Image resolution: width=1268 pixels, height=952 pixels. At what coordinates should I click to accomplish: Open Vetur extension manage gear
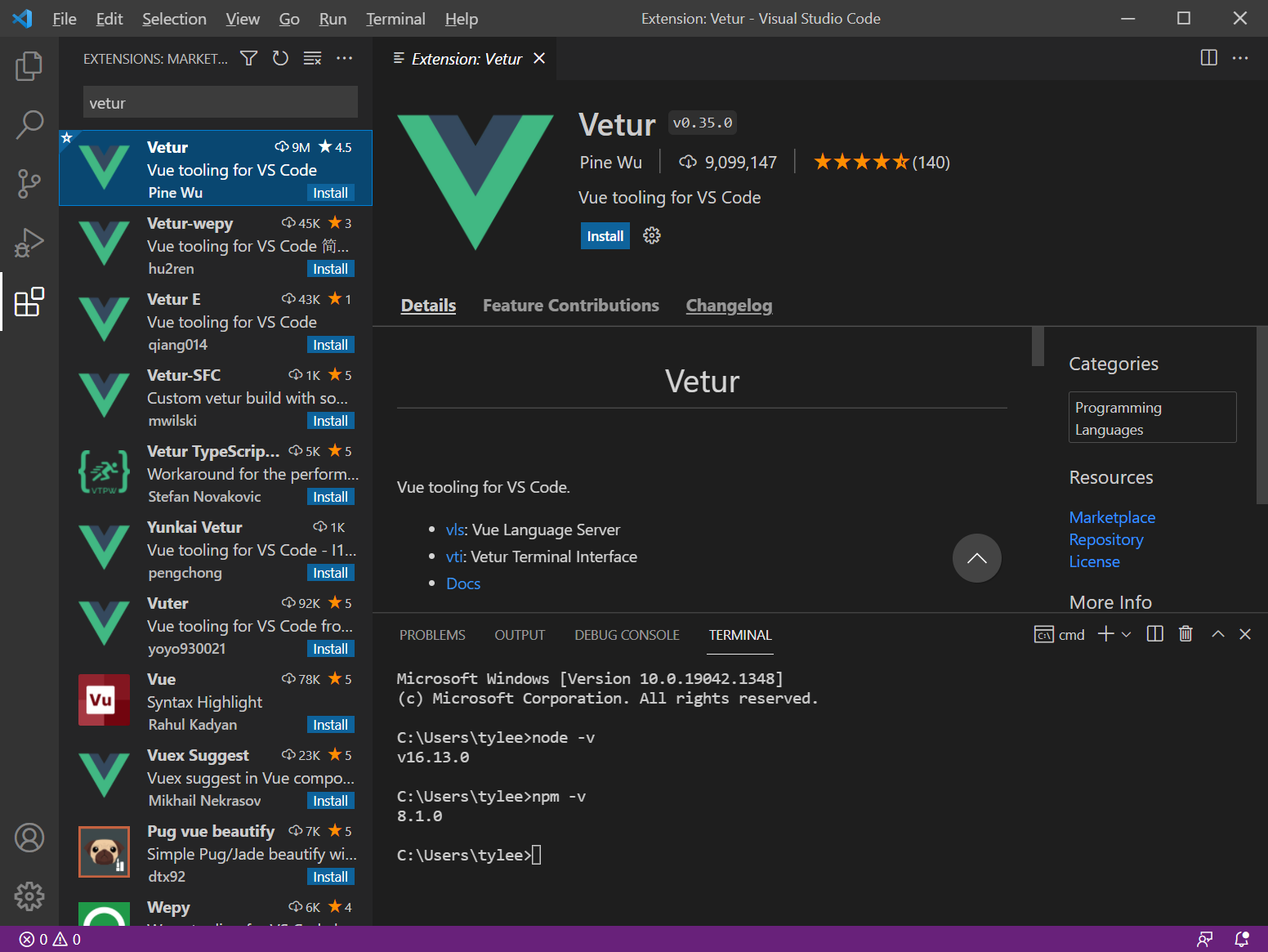pos(651,235)
